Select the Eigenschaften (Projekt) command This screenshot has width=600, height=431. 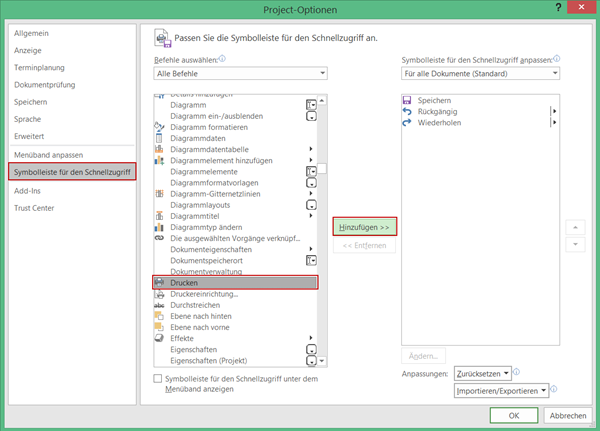click(x=235, y=361)
